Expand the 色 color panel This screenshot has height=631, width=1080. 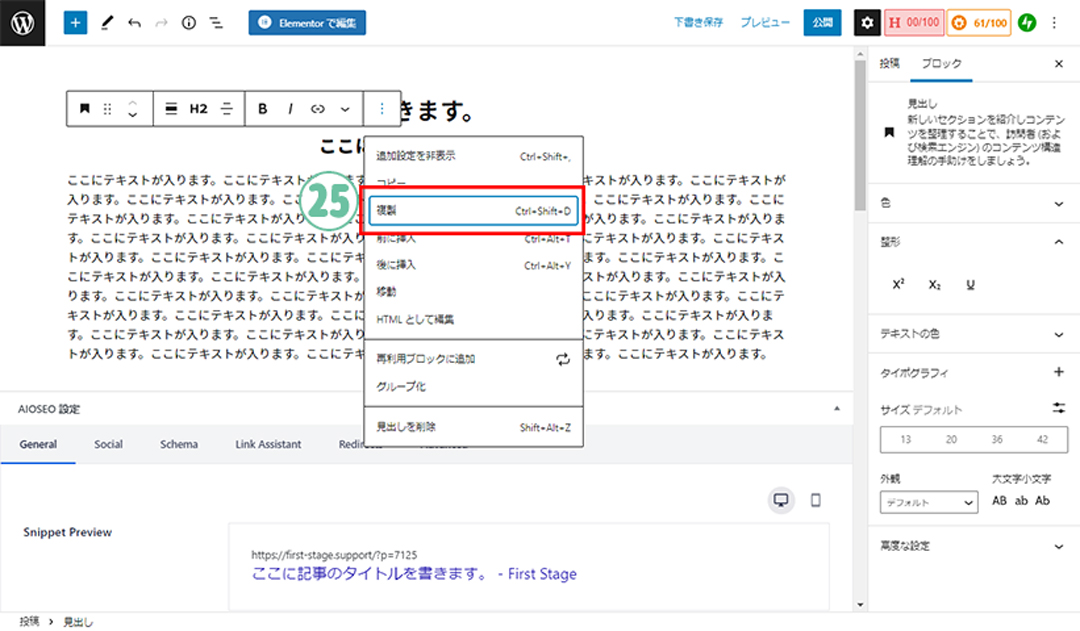[x=1059, y=203]
